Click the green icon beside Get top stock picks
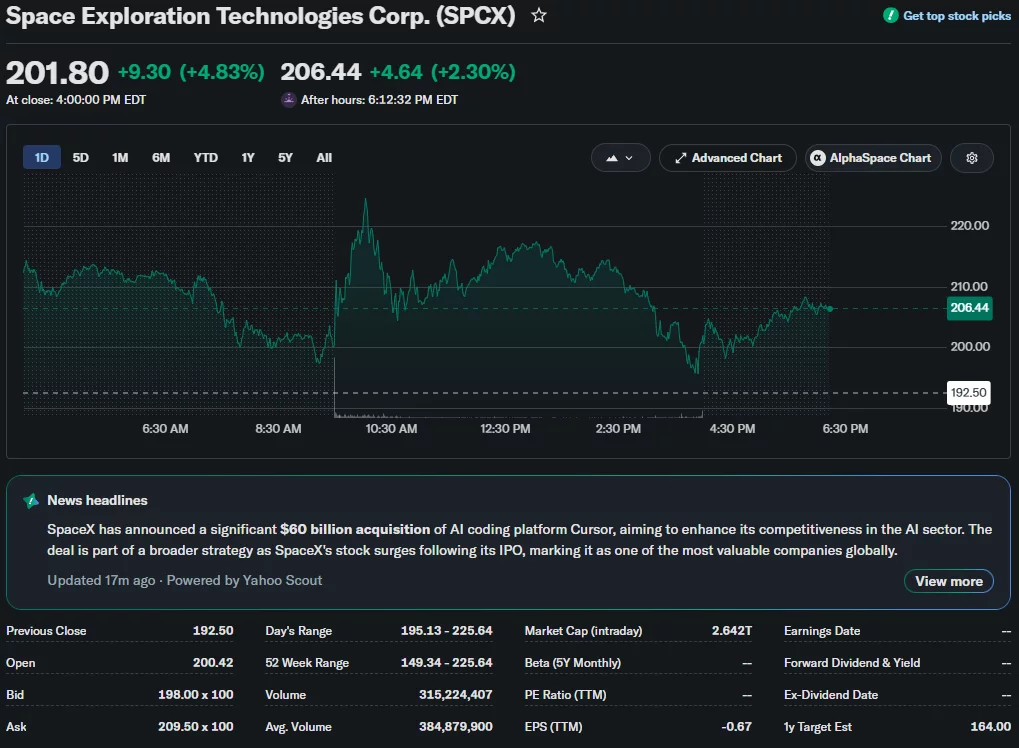The width and height of the screenshot is (1019, 748). tap(890, 16)
